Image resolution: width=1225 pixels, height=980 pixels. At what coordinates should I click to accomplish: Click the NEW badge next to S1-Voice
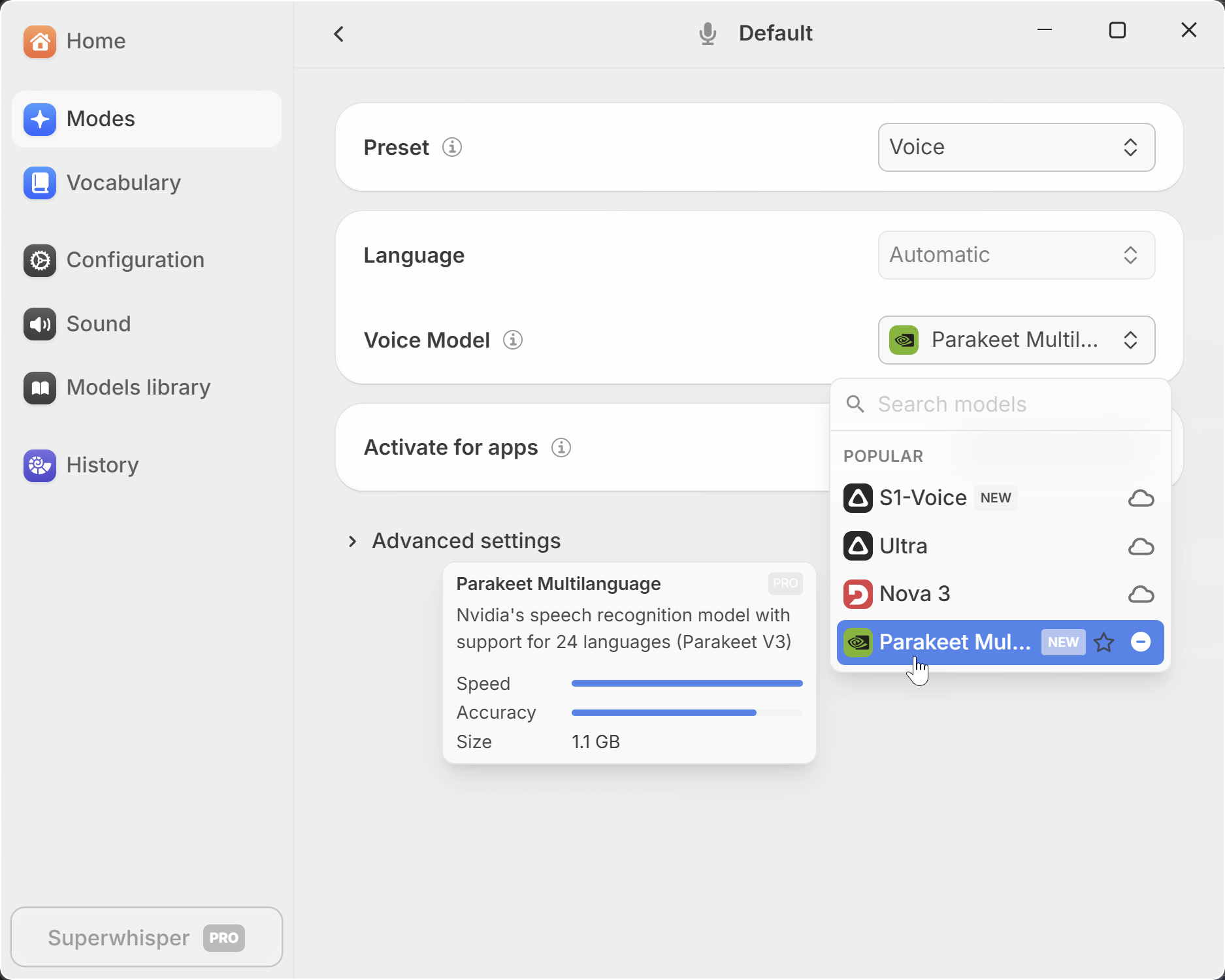click(x=996, y=498)
